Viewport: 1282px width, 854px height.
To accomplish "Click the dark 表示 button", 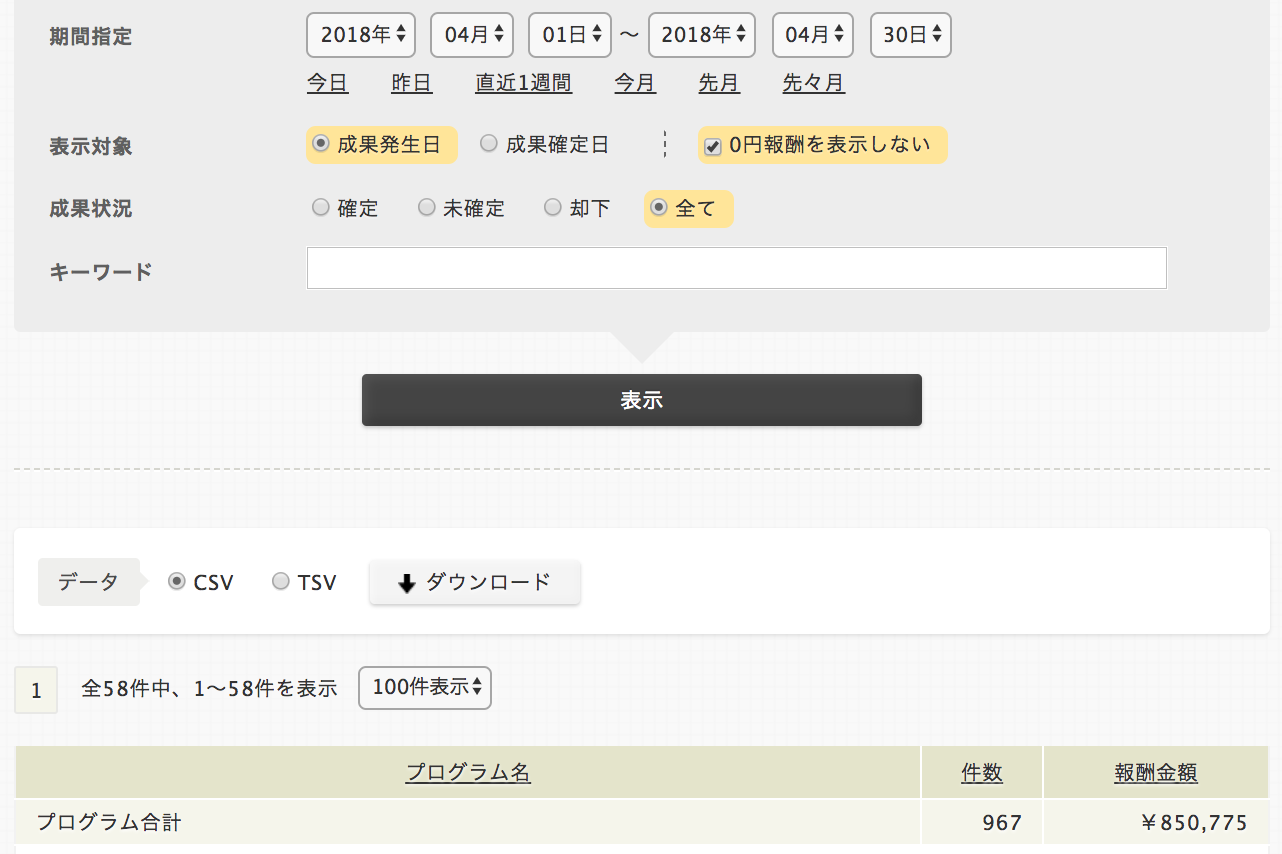I will (642, 400).
